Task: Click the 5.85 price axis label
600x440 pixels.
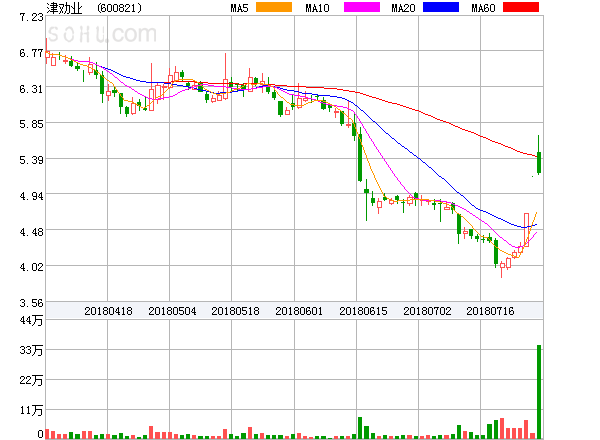Action: click(x=31, y=124)
